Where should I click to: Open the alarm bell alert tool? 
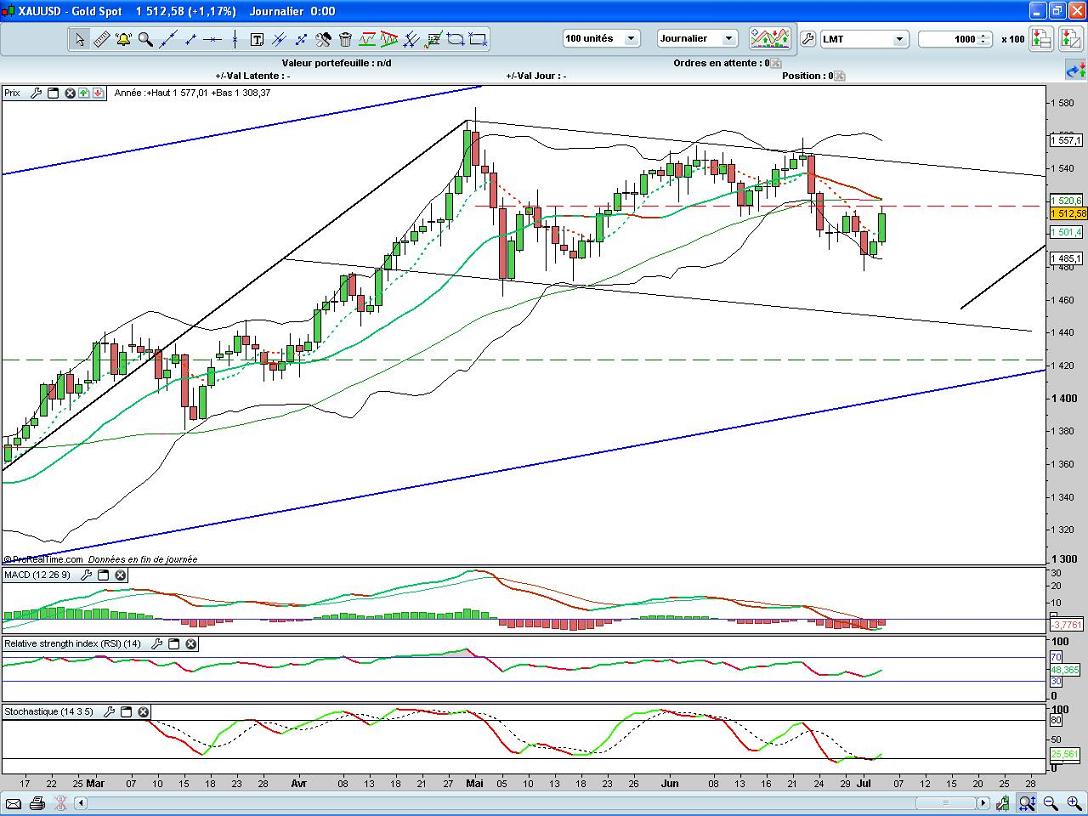click(123, 39)
